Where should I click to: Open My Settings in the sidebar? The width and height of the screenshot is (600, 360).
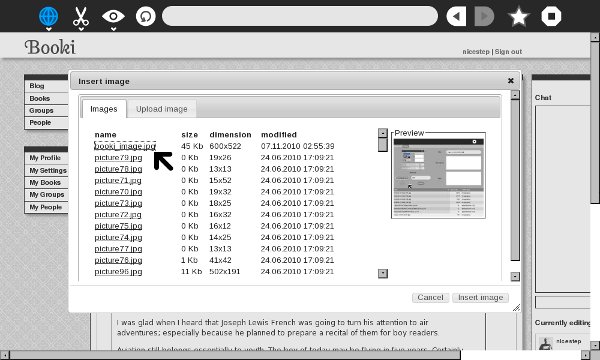click(x=48, y=170)
